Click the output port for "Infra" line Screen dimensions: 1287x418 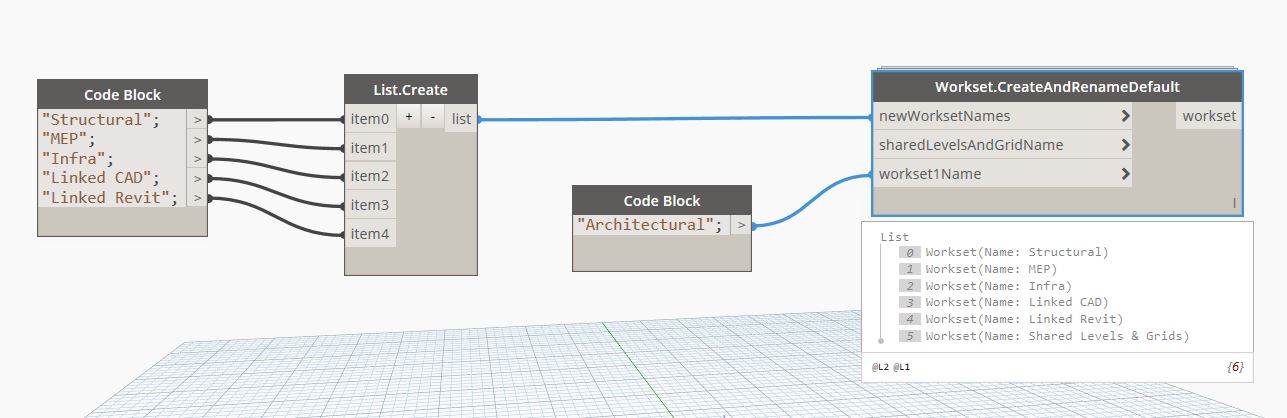coord(197,158)
